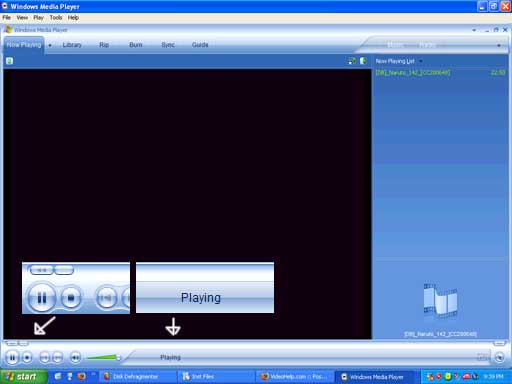Select the Naruto_142 playlist entry
The image size is (512, 384).
click(413, 72)
